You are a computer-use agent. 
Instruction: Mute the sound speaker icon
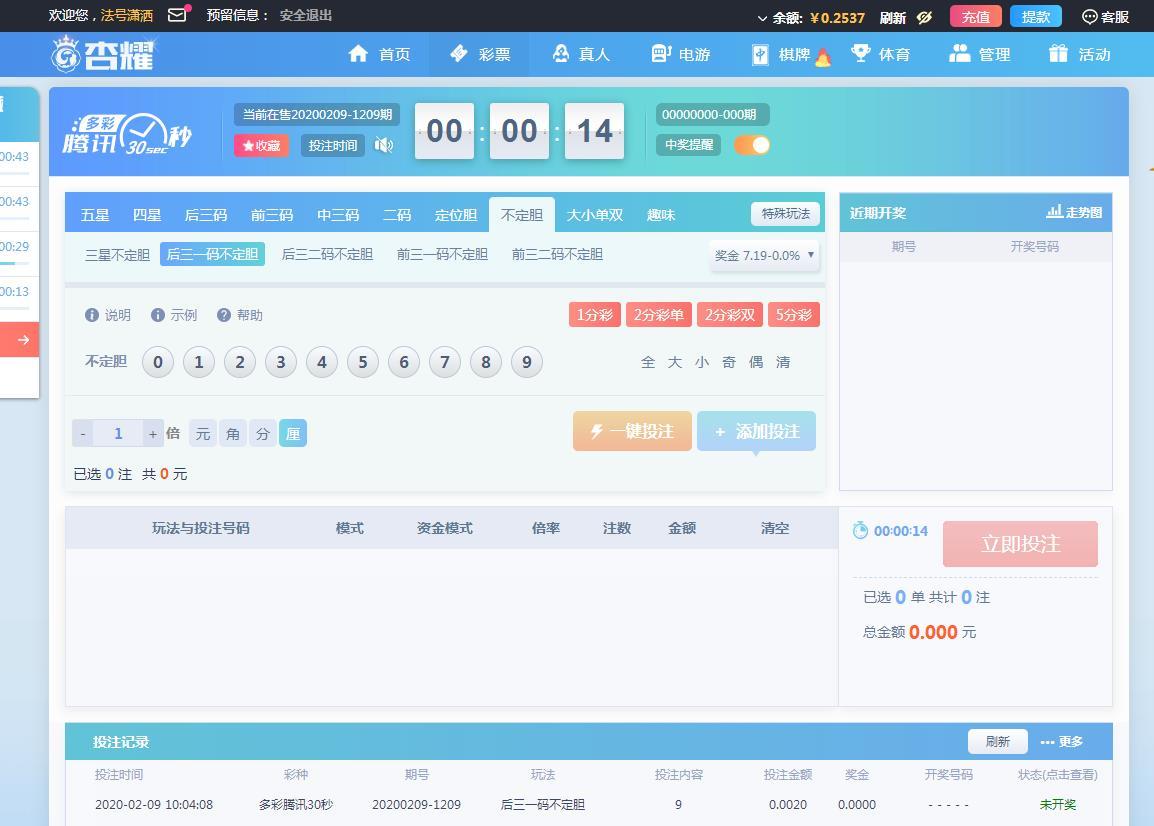click(383, 145)
